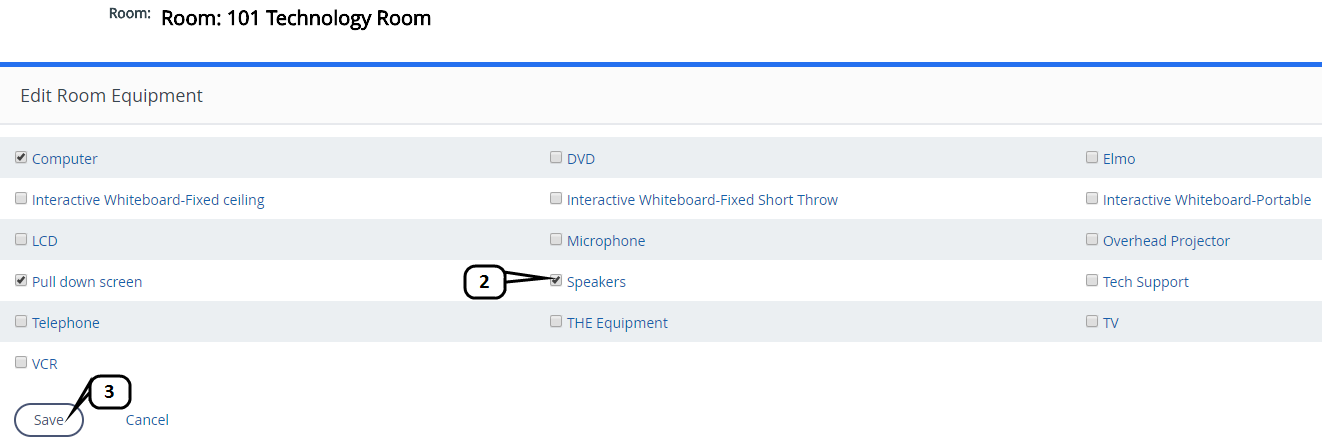1322x441 pixels.
Task: Enable the TV checkbox
Action: [1092, 322]
